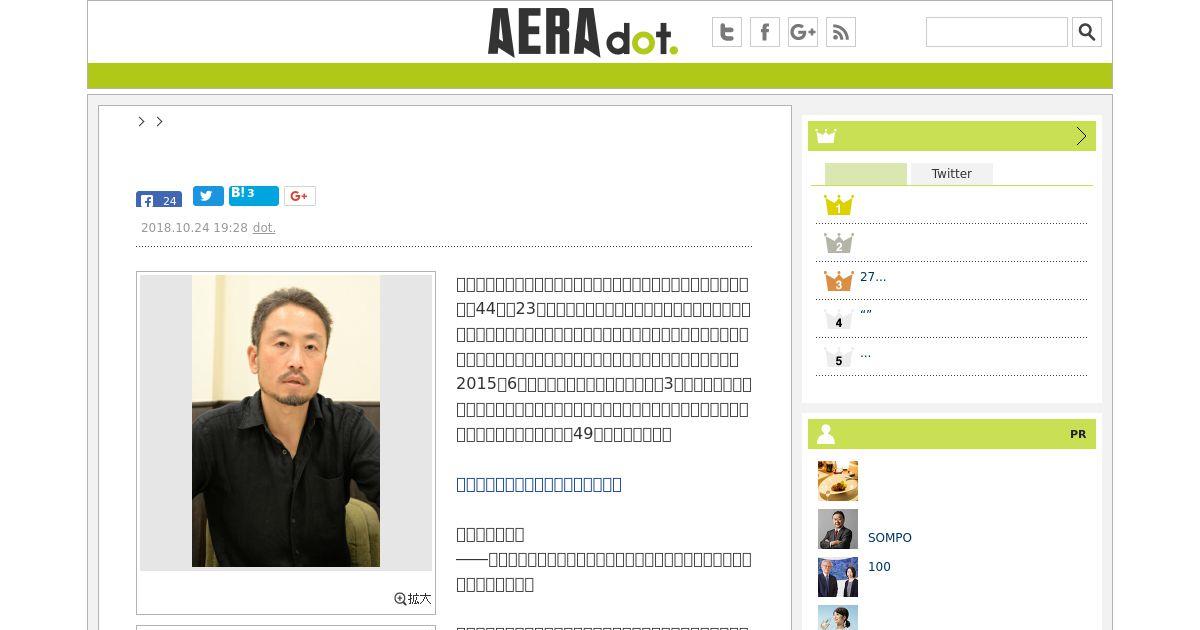The height and width of the screenshot is (630, 1200).
Task: Share article with the blue Twitter button
Action: pyautogui.click(x=208, y=196)
